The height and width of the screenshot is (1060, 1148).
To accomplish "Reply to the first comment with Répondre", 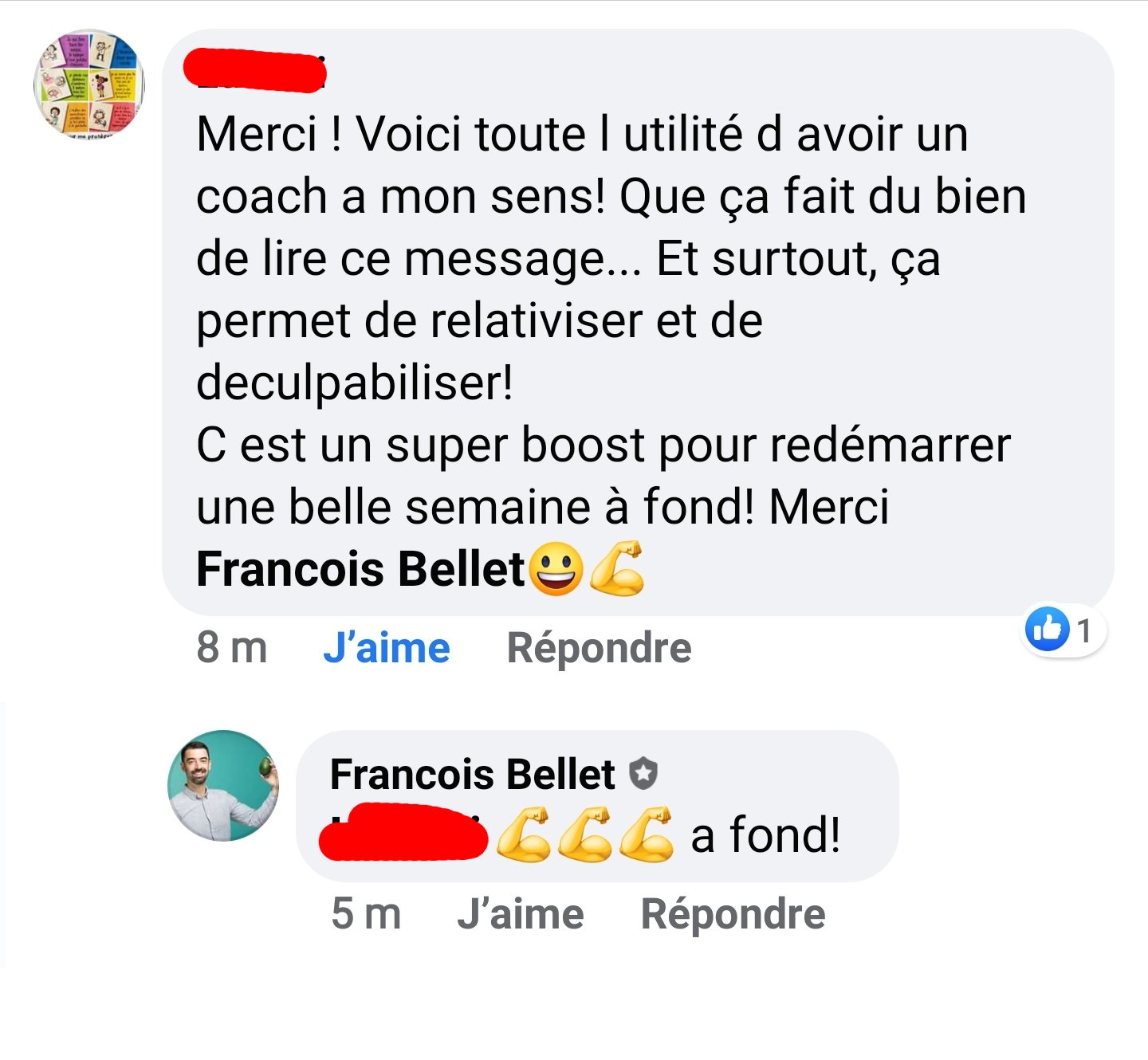I will point(600,648).
